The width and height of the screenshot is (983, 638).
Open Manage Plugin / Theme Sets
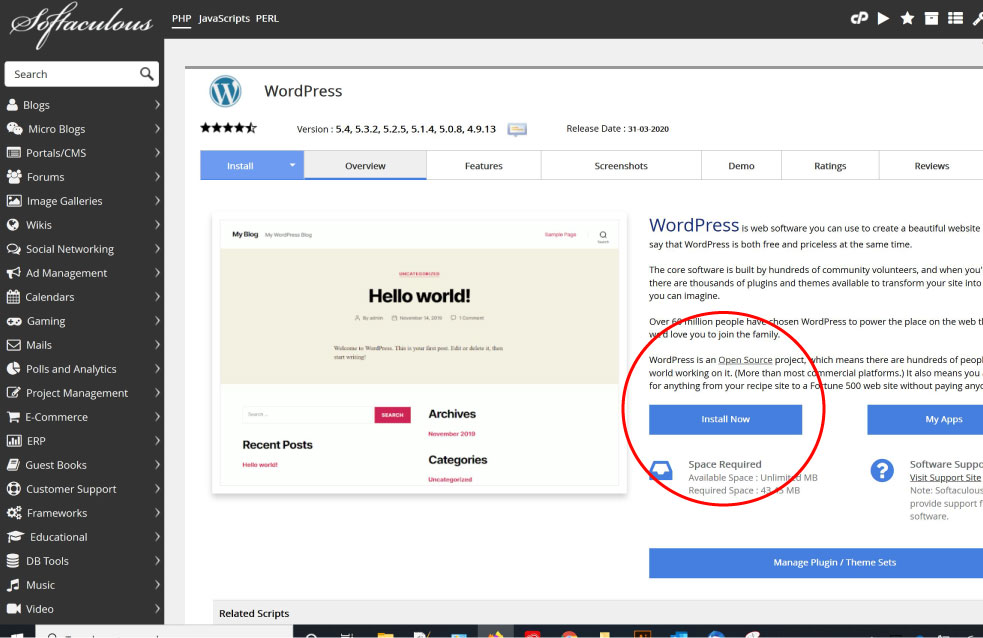coord(816,562)
